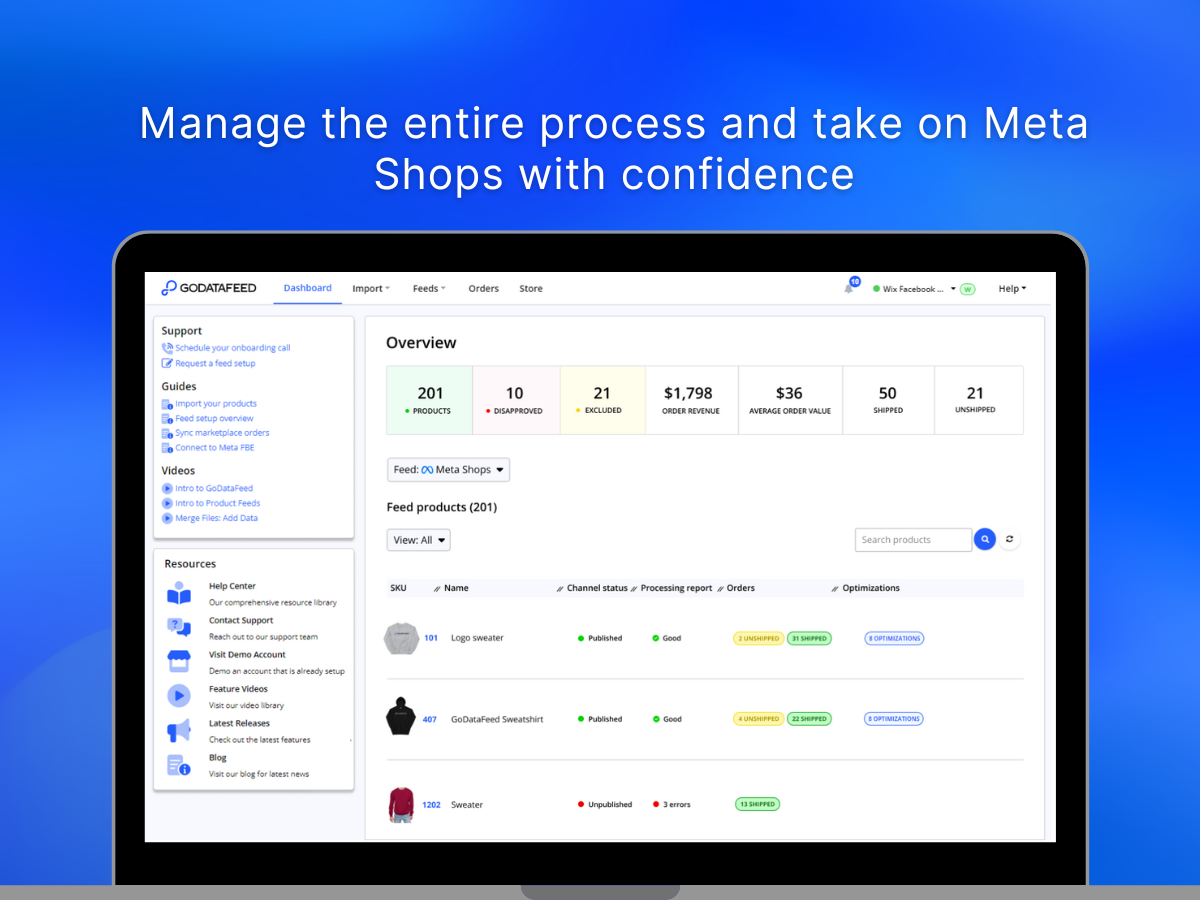Select the 201 Products overview tile
Screen dimensions: 1200x900
(430, 400)
